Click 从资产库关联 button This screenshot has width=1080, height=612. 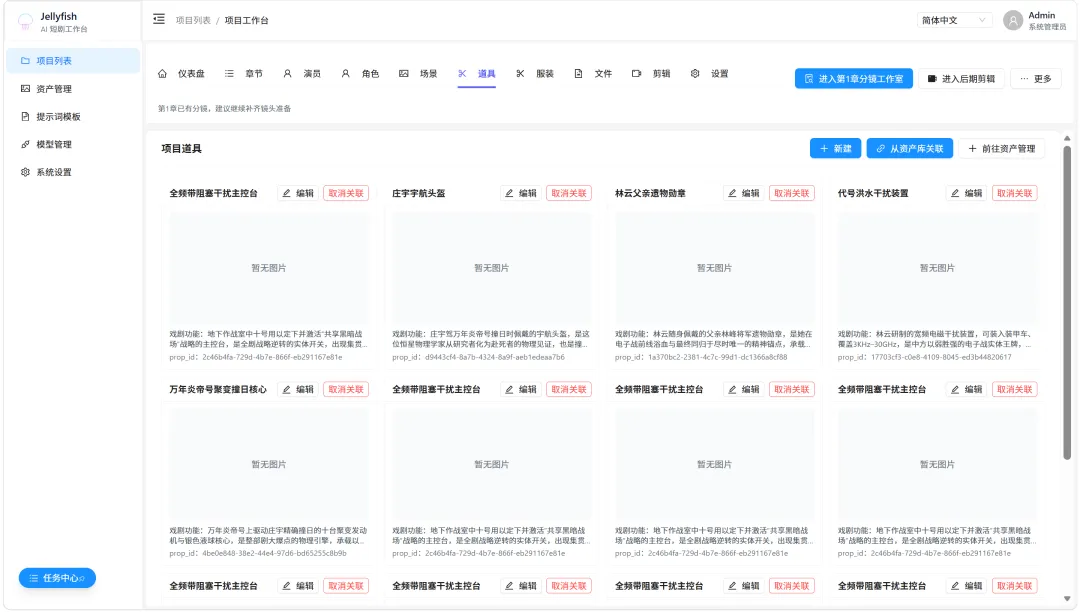tap(910, 149)
